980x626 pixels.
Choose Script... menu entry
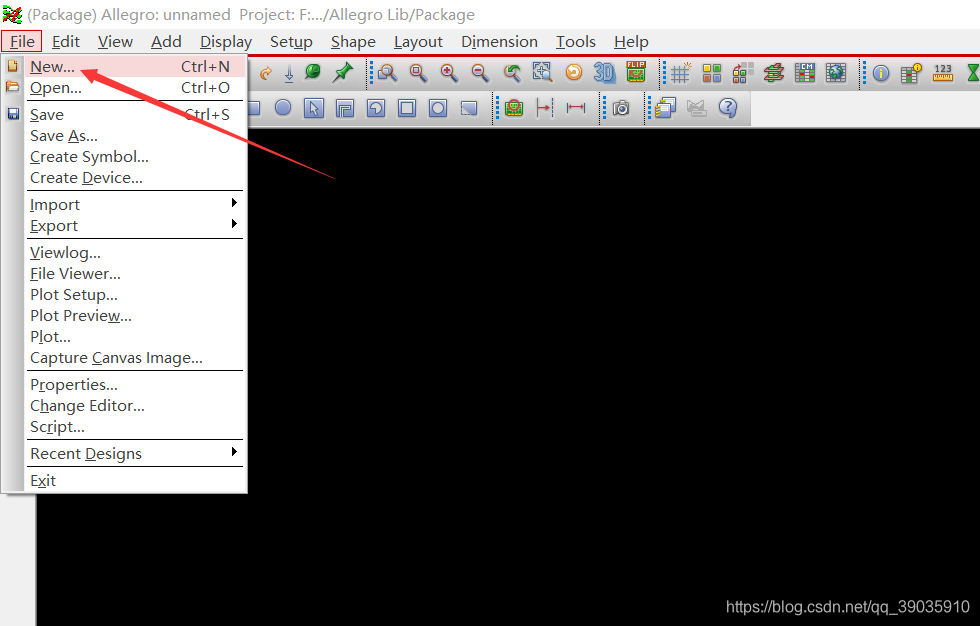pyautogui.click(x=136, y=427)
